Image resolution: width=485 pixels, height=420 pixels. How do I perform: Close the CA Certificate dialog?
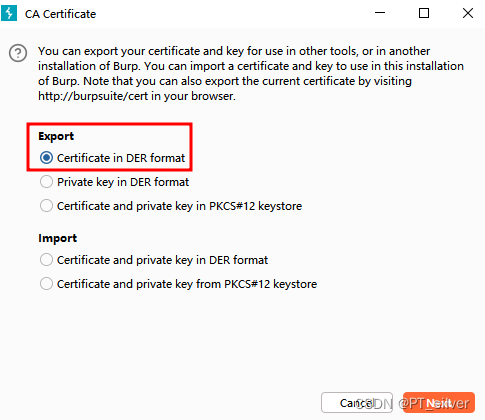coord(468,13)
